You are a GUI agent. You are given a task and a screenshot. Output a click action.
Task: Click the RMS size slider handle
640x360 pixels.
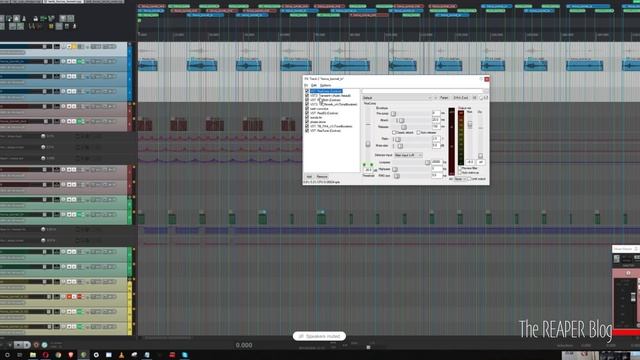pos(397,176)
